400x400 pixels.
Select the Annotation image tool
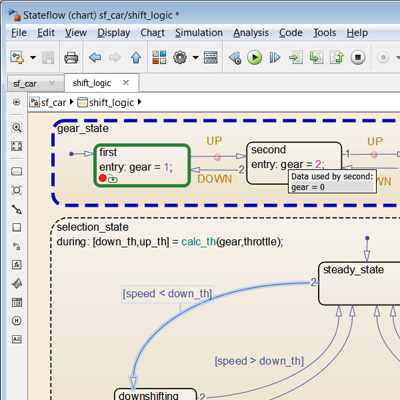17,339
